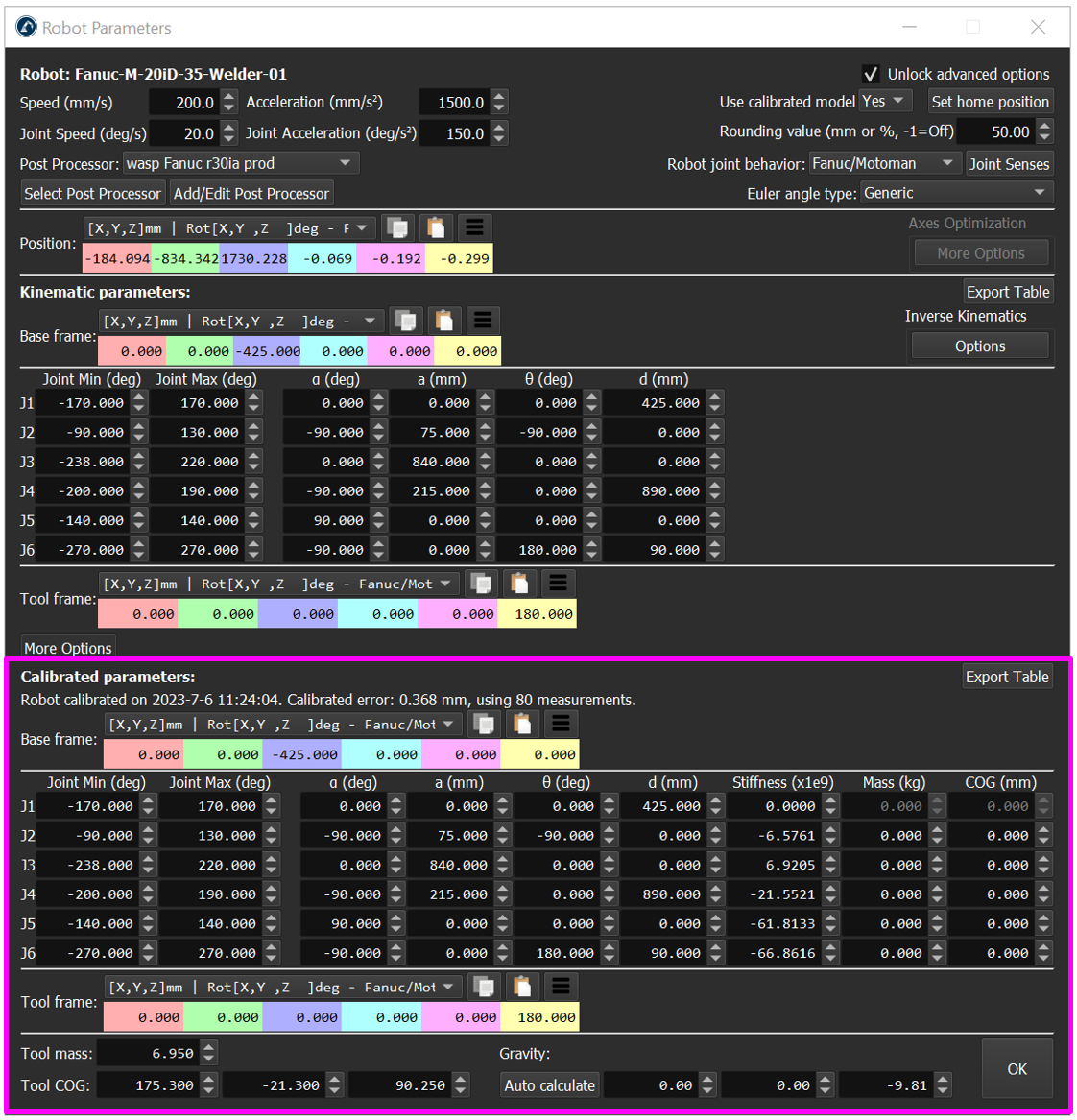Open the menu icon beside Position format
The width and height of the screenshot is (1077, 1120).
tap(473, 228)
